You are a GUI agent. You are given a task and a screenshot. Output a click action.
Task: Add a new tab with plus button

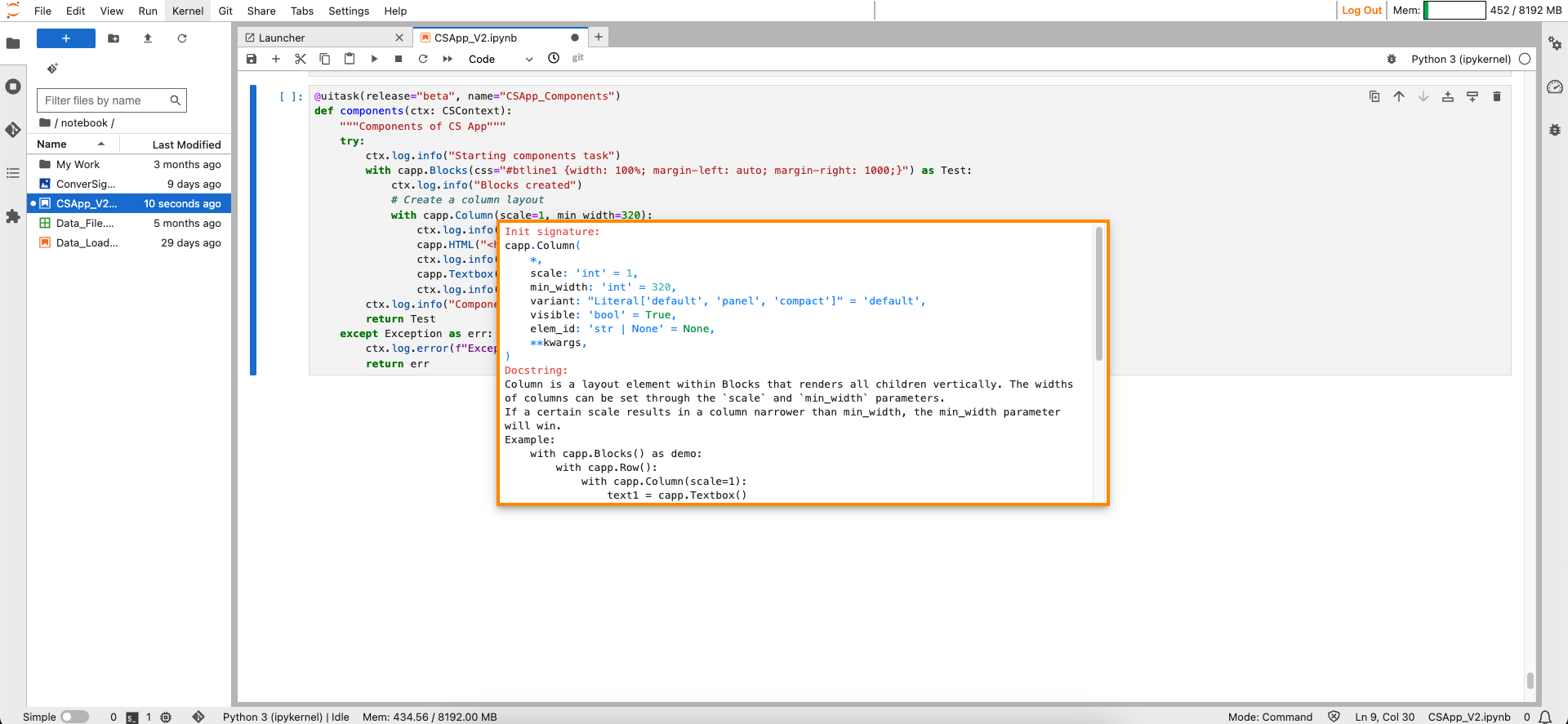tap(599, 37)
